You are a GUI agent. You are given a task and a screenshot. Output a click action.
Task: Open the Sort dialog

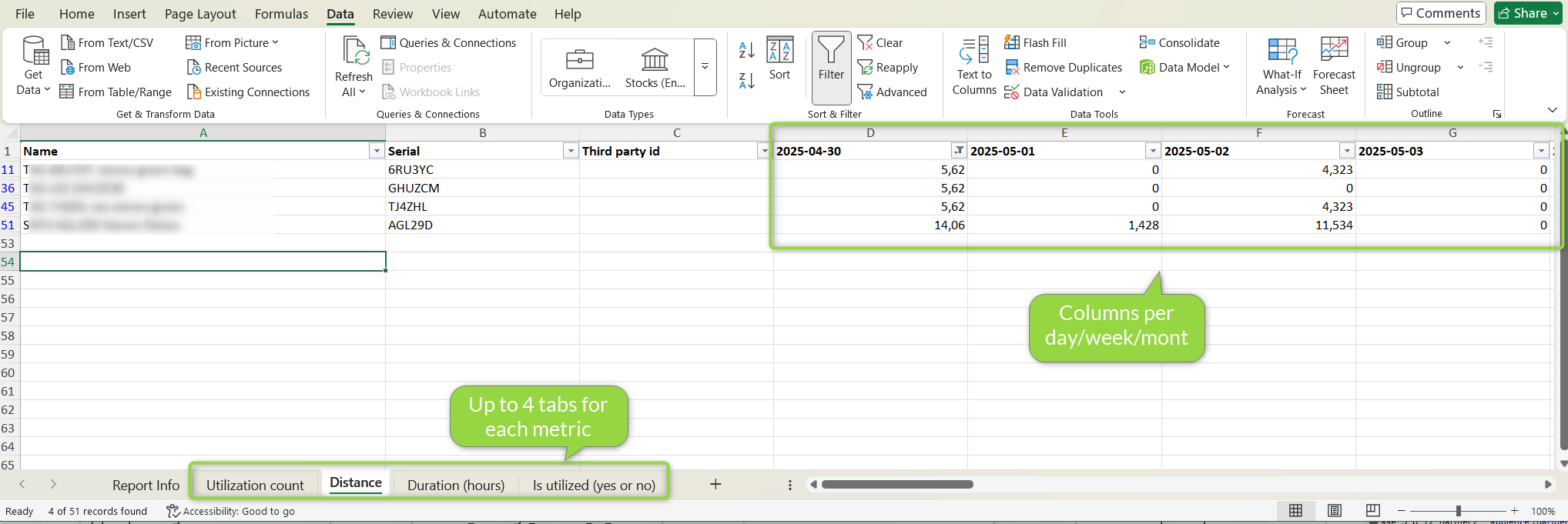[x=779, y=60]
